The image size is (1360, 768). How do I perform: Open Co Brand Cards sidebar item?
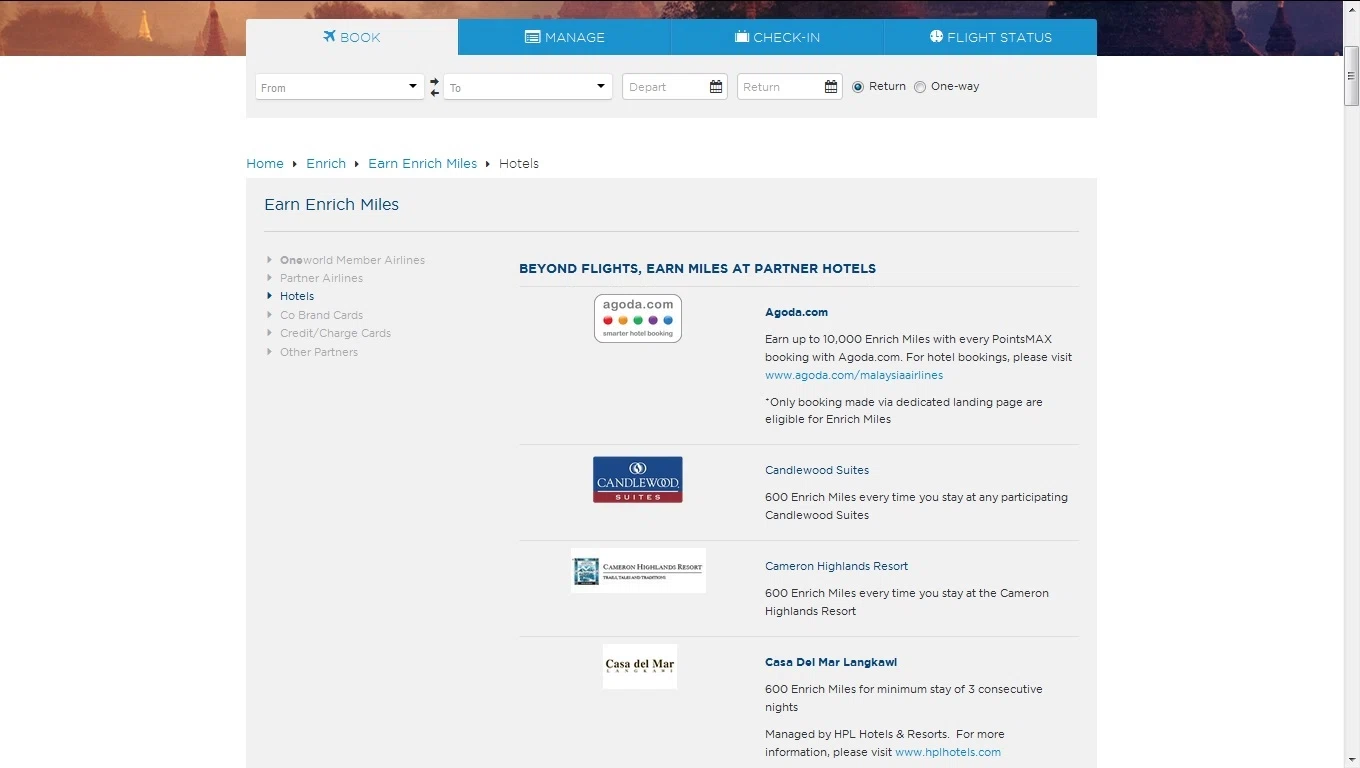[x=321, y=315]
